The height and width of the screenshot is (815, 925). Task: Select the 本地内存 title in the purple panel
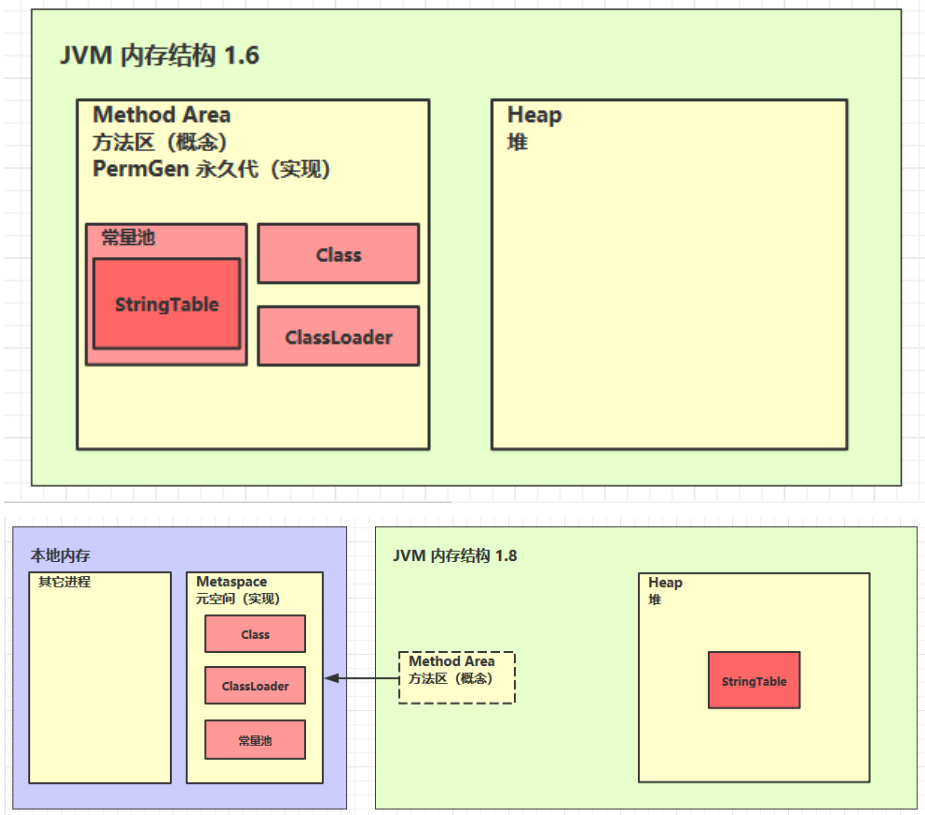(x=59, y=555)
